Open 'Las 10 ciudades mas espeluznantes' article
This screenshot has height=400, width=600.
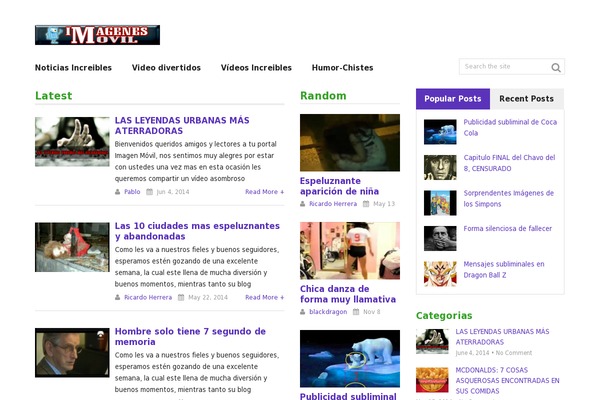pos(197,231)
